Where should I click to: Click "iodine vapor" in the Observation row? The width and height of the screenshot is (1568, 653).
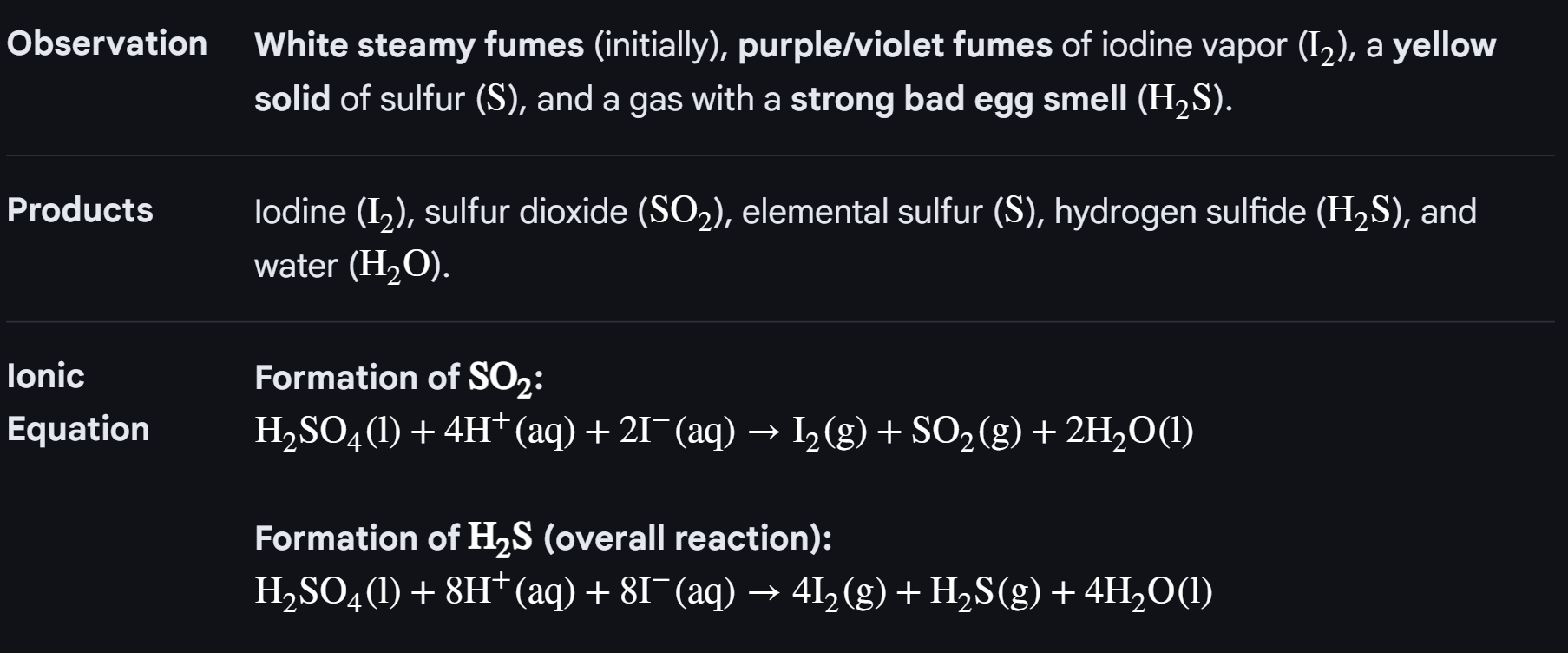pos(1194,45)
